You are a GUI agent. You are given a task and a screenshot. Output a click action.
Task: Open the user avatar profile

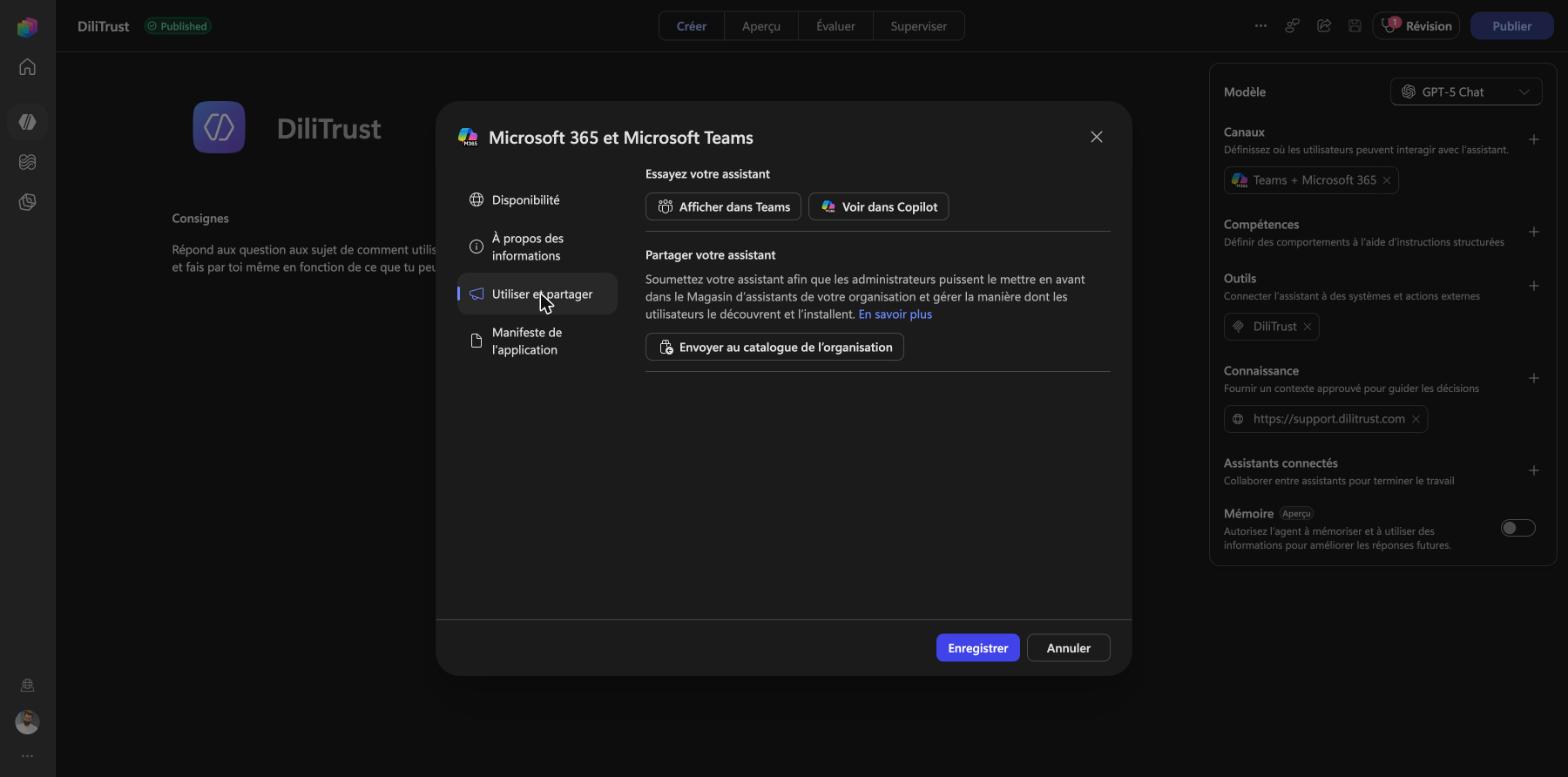[x=27, y=722]
